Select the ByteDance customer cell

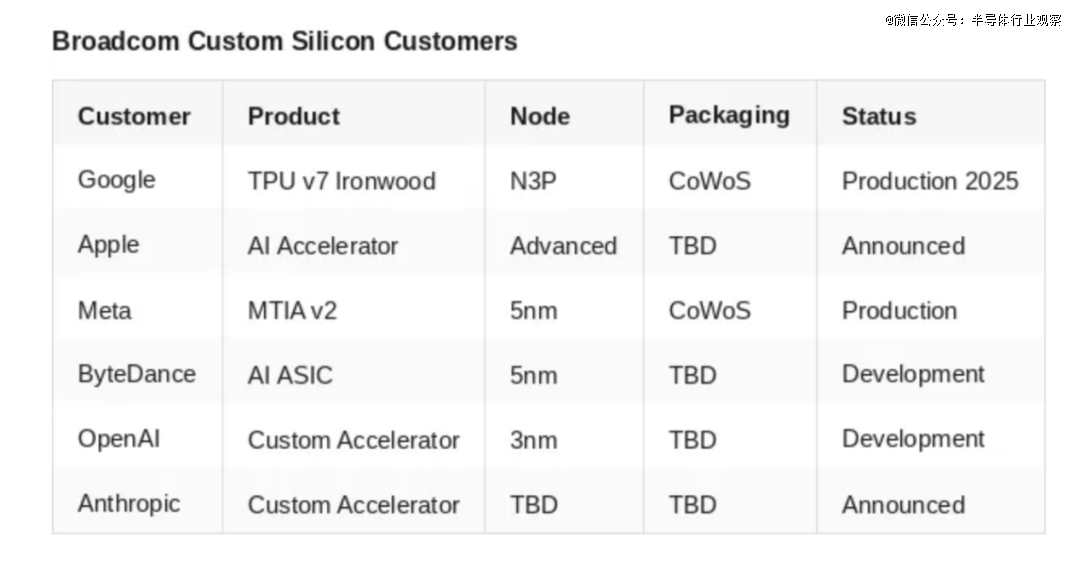pyautogui.click(x=137, y=374)
